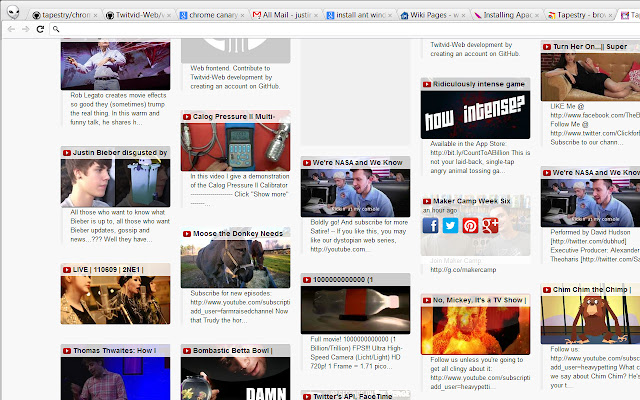
Task: Click 'Rob Legato creates movie effects' description
Action: (x=118, y=109)
